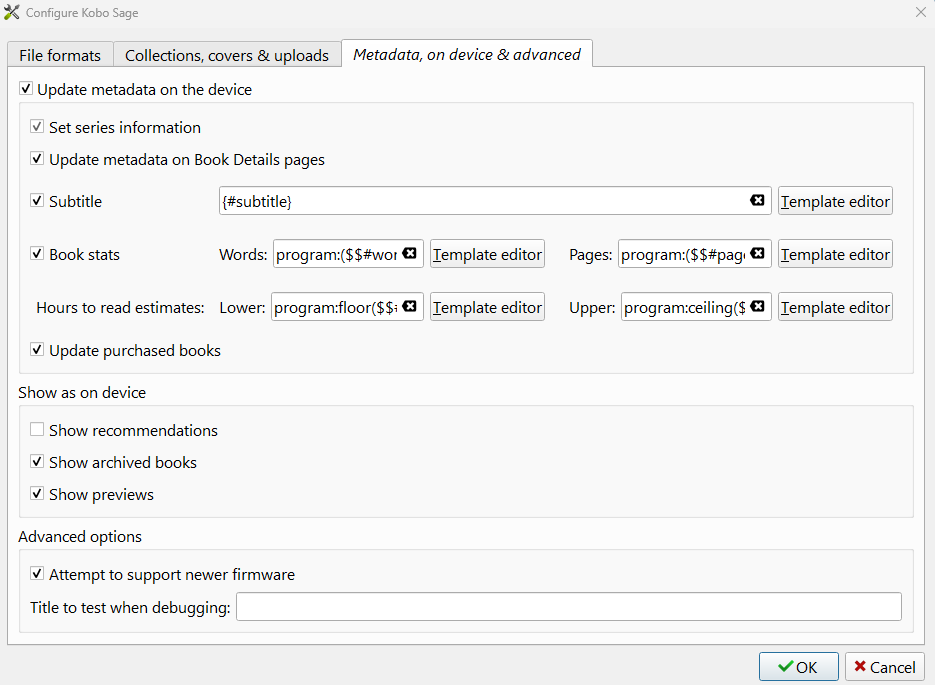Viewport: 935px width, 685px height.
Task: Uncheck Show archived books
Action: [x=37, y=463]
